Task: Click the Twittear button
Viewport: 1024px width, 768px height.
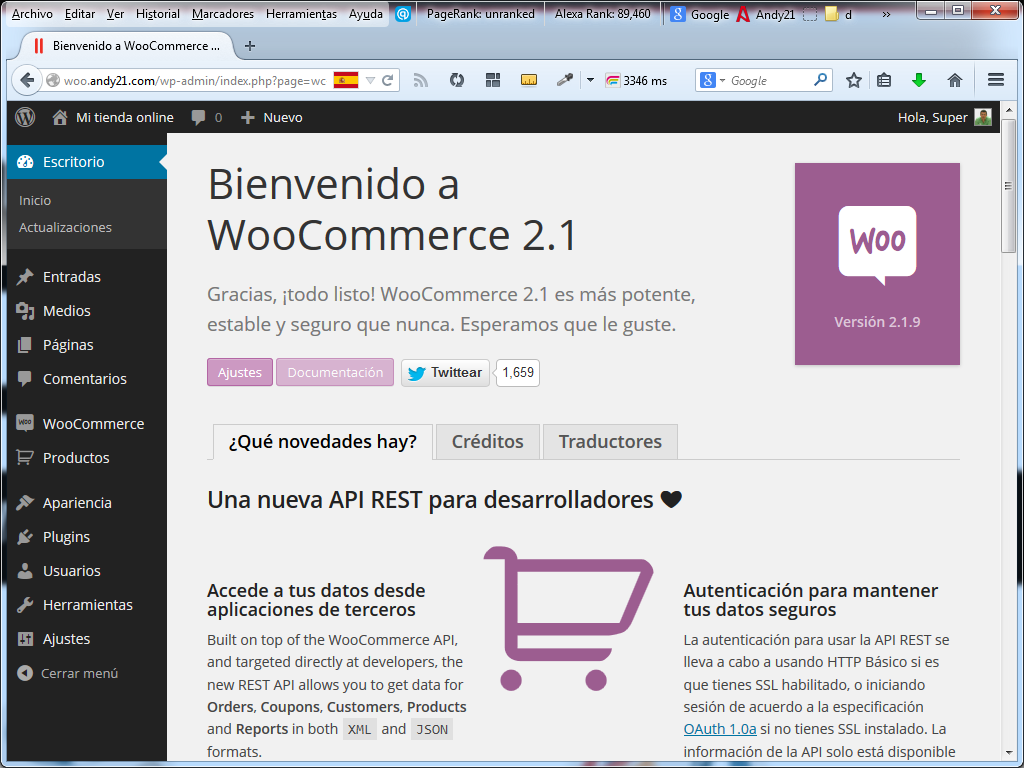Action: (x=445, y=372)
